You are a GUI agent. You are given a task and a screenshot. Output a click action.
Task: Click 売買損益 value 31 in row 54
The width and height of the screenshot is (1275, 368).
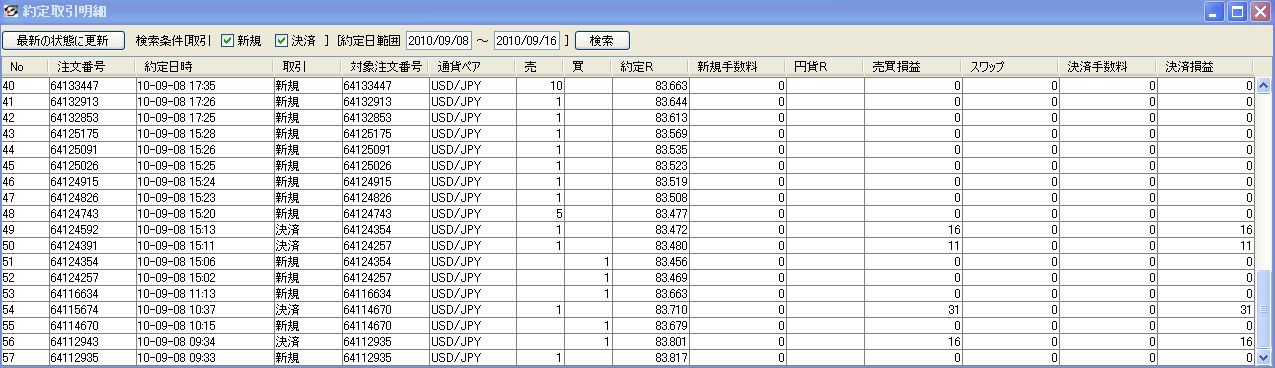click(x=954, y=310)
